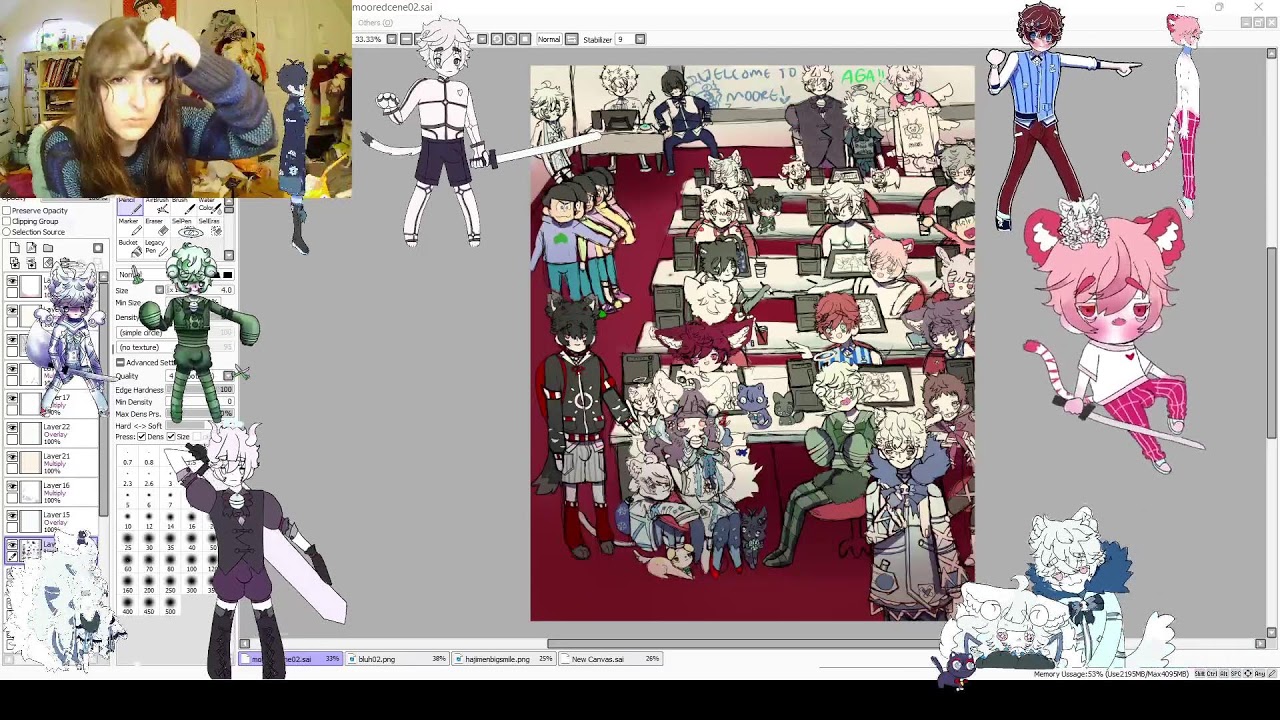Choose the 500 brush size preset
The width and height of the screenshot is (1280, 720).
170,605
